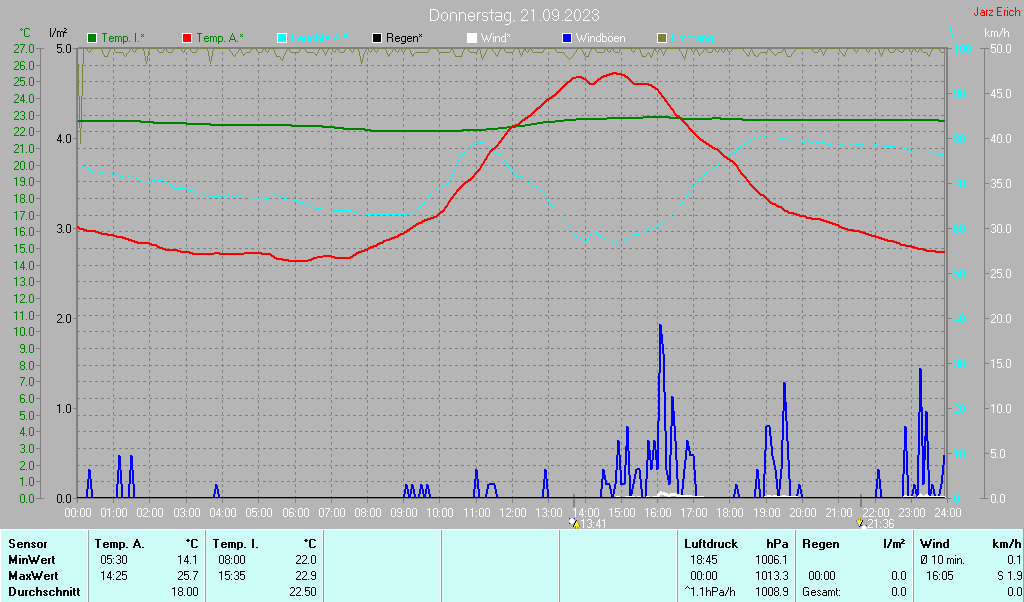The width and height of the screenshot is (1024, 602).
Task: Click the Temp. I. average value 22.50
Action: (303, 592)
